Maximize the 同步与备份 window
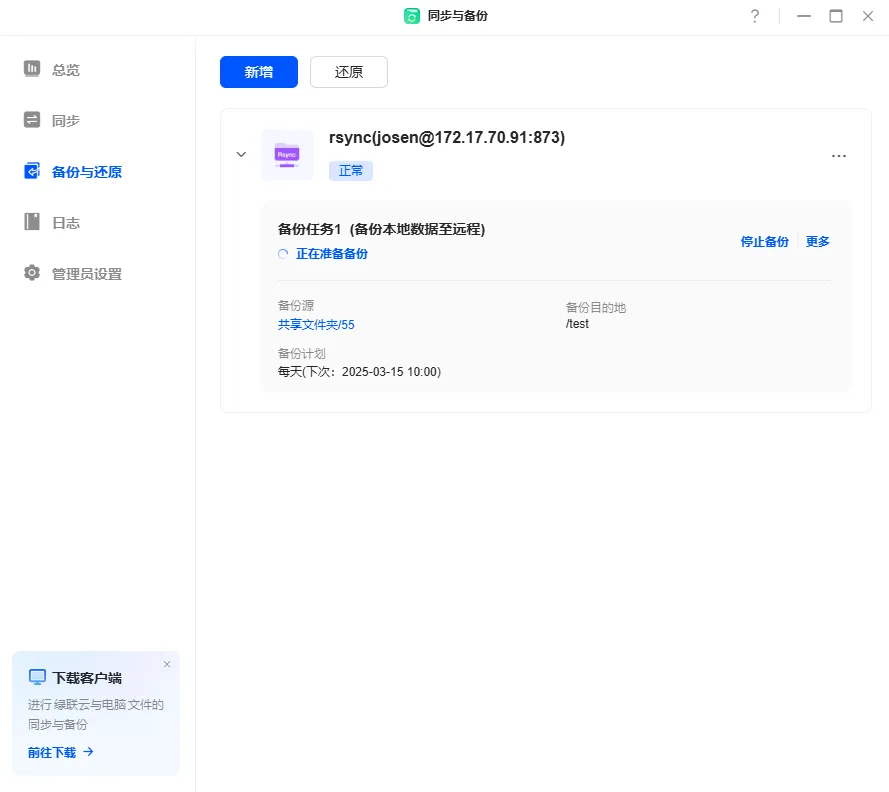Image resolution: width=889 pixels, height=792 pixels. (x=836, y=16)
